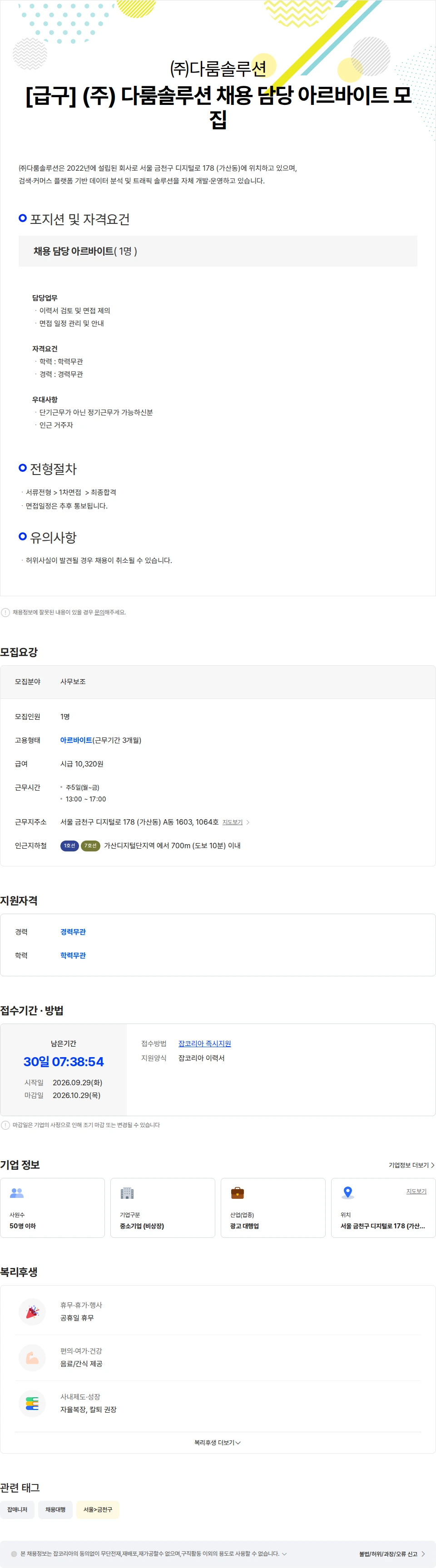Click the salary text 시급 10,320원

point(82,764)
